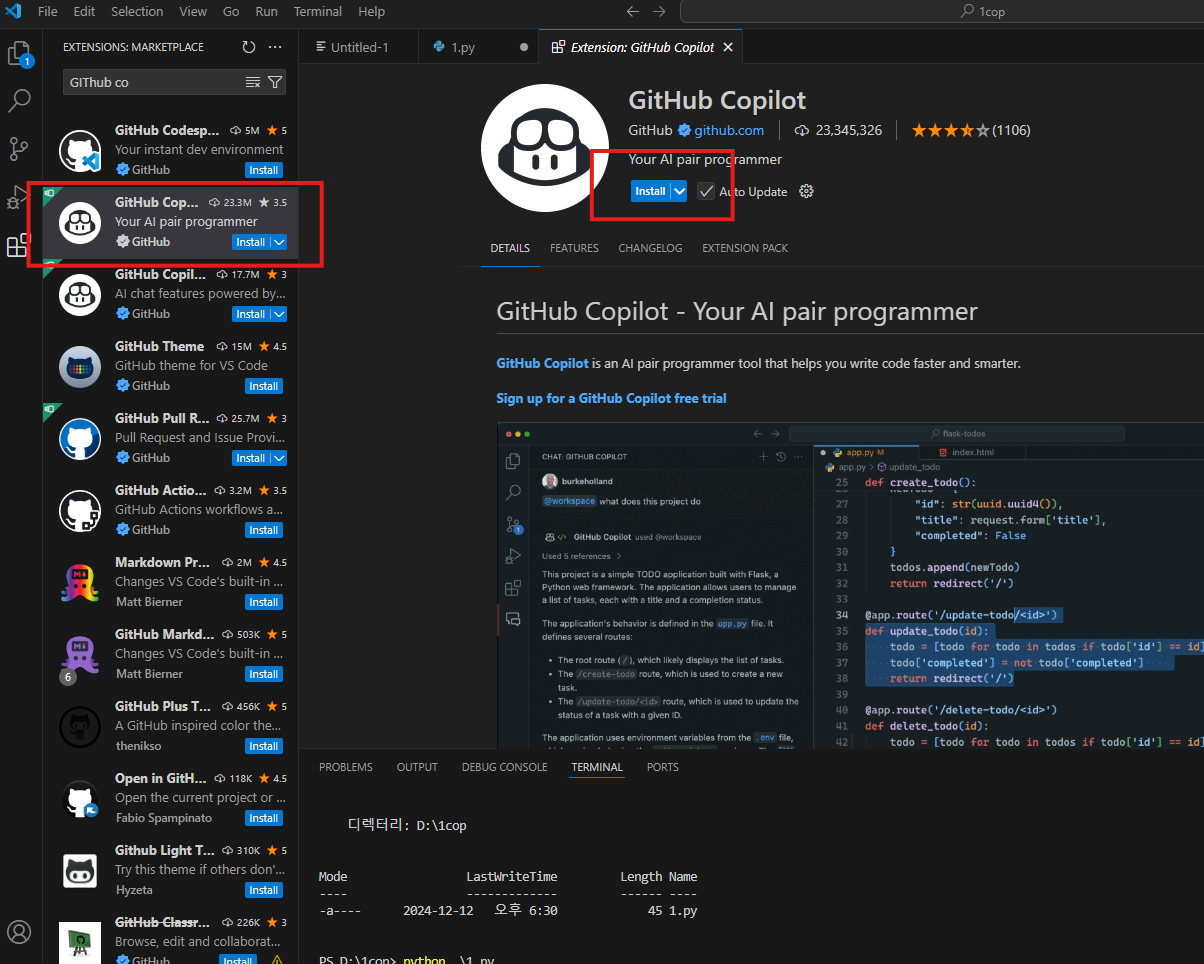Click GitHub Codespaces extension icon
Screen dimensions: 1204x964
(80, 151)
